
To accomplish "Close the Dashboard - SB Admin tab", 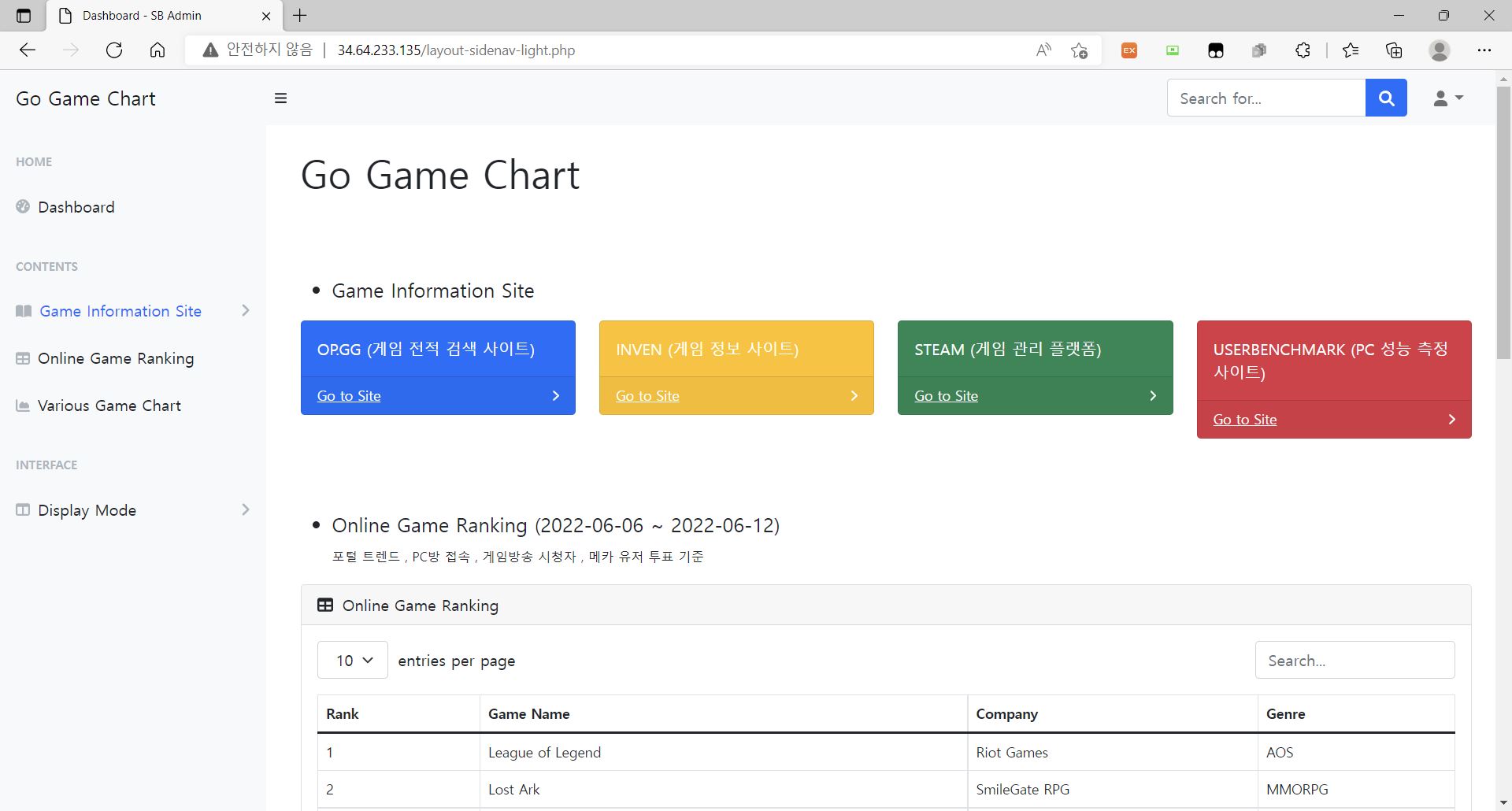I will pyautogui.click(x=266, y=16).
